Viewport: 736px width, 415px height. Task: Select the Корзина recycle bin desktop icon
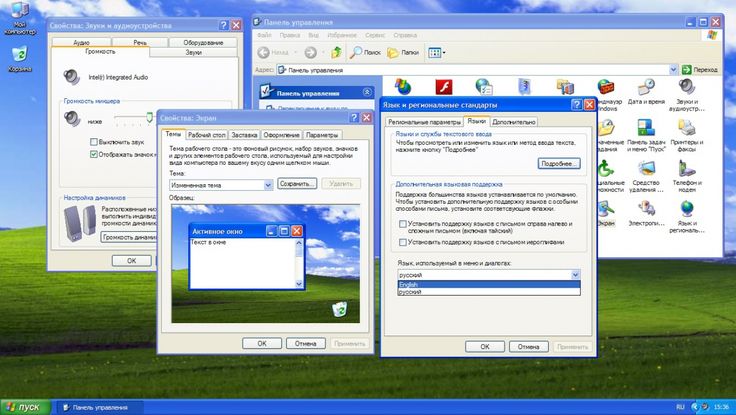(19, 59)
